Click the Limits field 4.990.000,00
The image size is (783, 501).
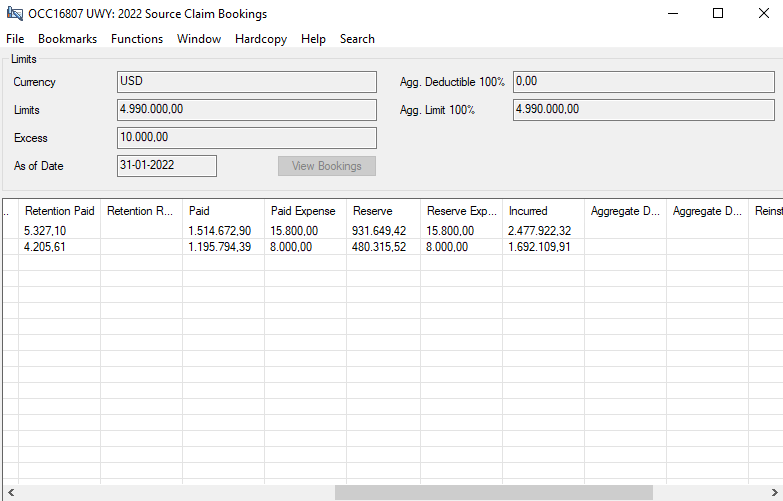tap(247, 110)
